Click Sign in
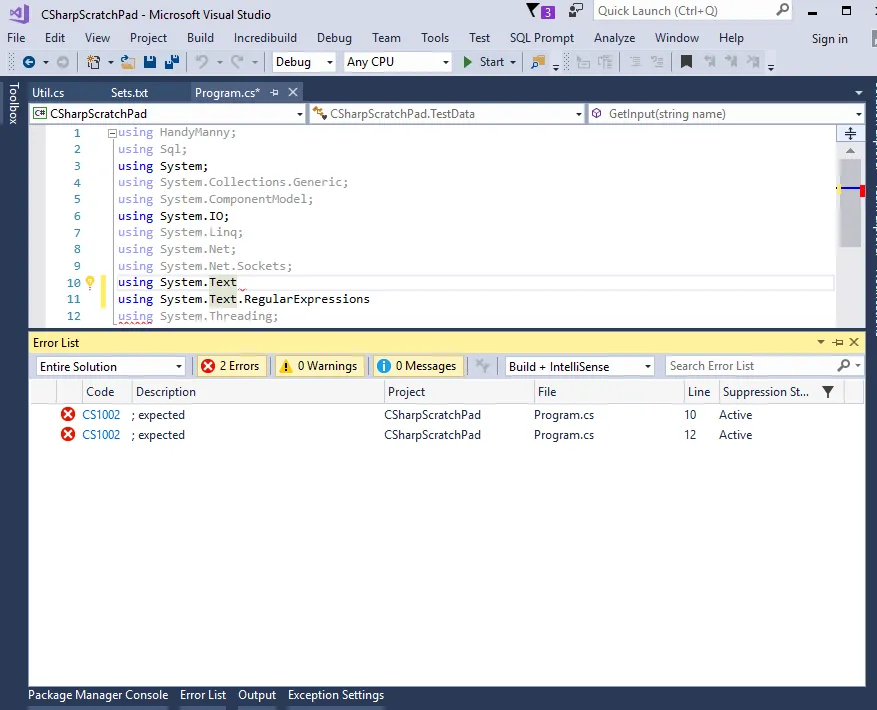The image size is (877, 710). (x=829, y=39)
